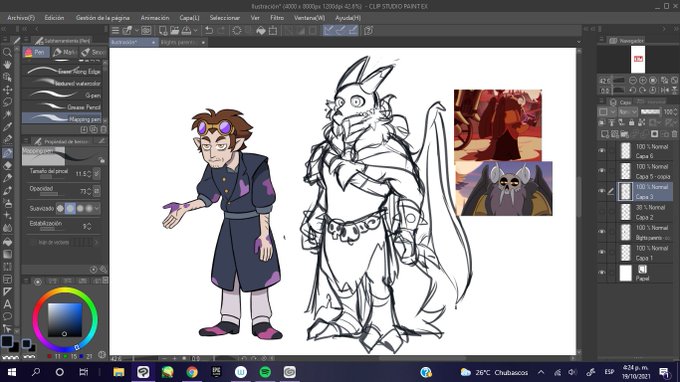Adjust Opacidad stepper arrows
This screenshot has height=382, width=680.
[x=89, y=191]
